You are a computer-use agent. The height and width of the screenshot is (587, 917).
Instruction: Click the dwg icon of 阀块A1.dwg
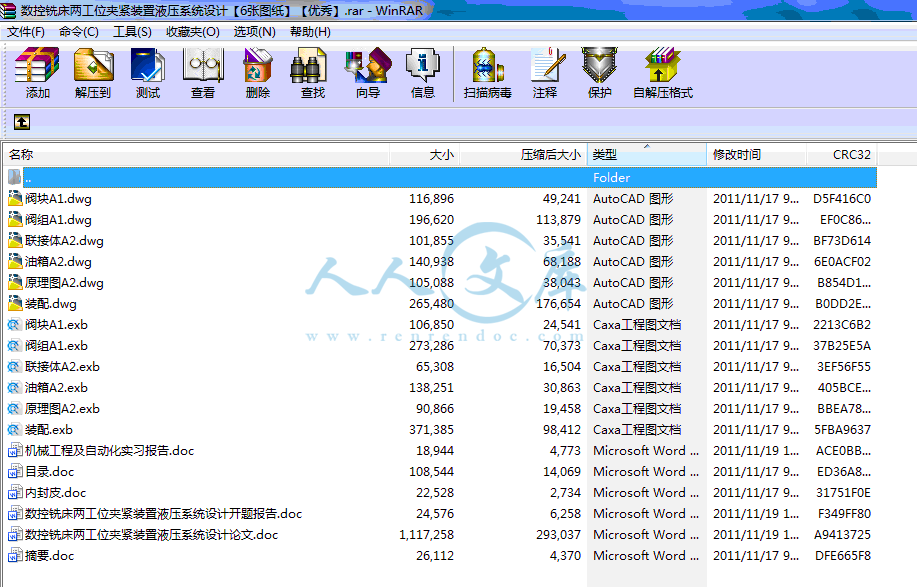click(x=15, y=199)
